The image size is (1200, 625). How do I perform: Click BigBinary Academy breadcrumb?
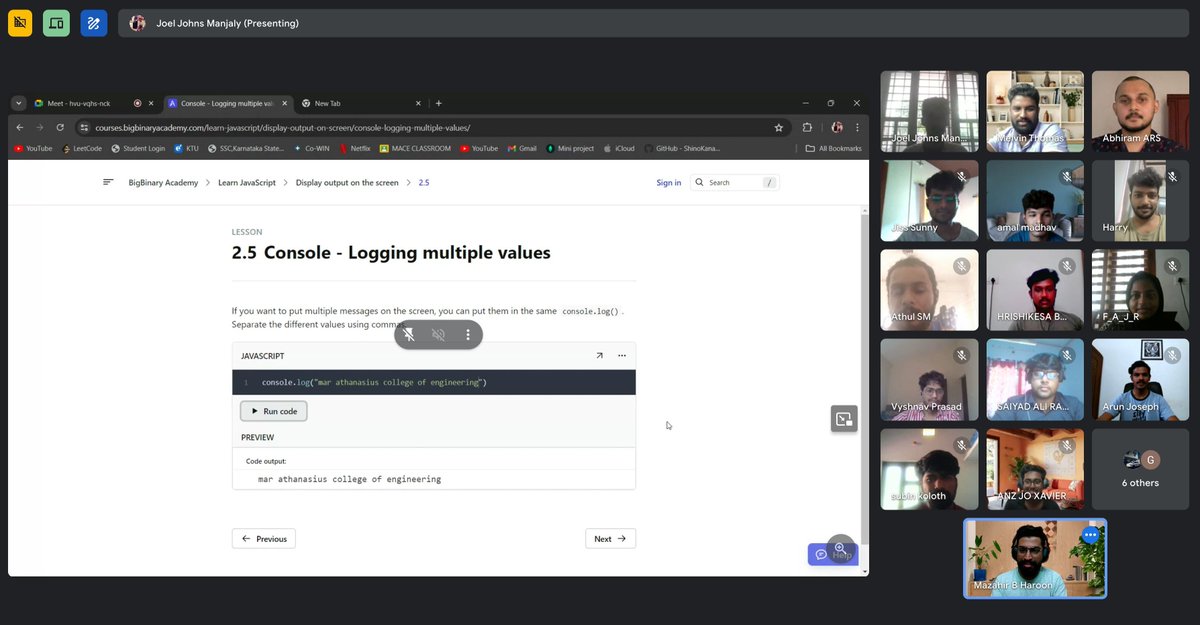coord(163,182)
